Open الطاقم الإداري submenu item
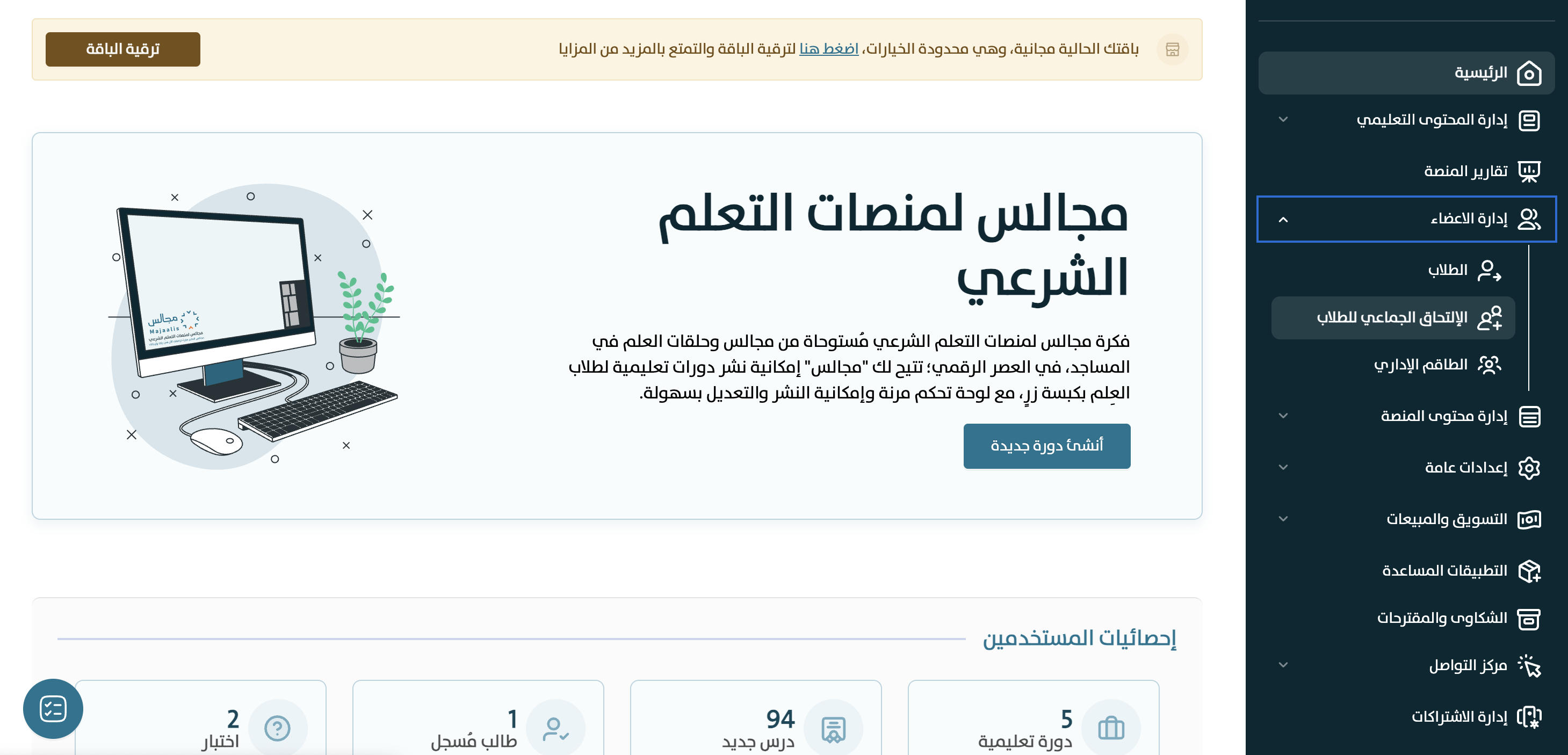 (x=1420, y=365)
